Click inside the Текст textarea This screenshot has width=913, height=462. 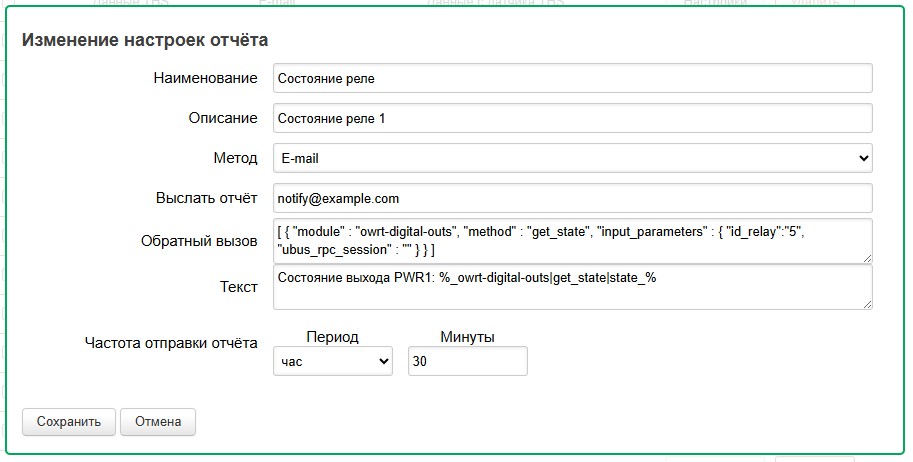tap(572, 288)
